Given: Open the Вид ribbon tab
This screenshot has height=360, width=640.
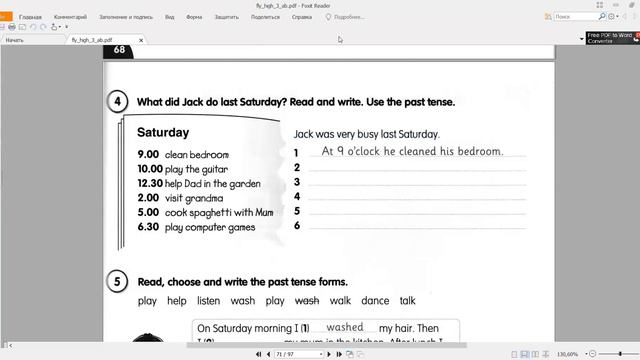Looking at the screenshot, I should [169, 17].
